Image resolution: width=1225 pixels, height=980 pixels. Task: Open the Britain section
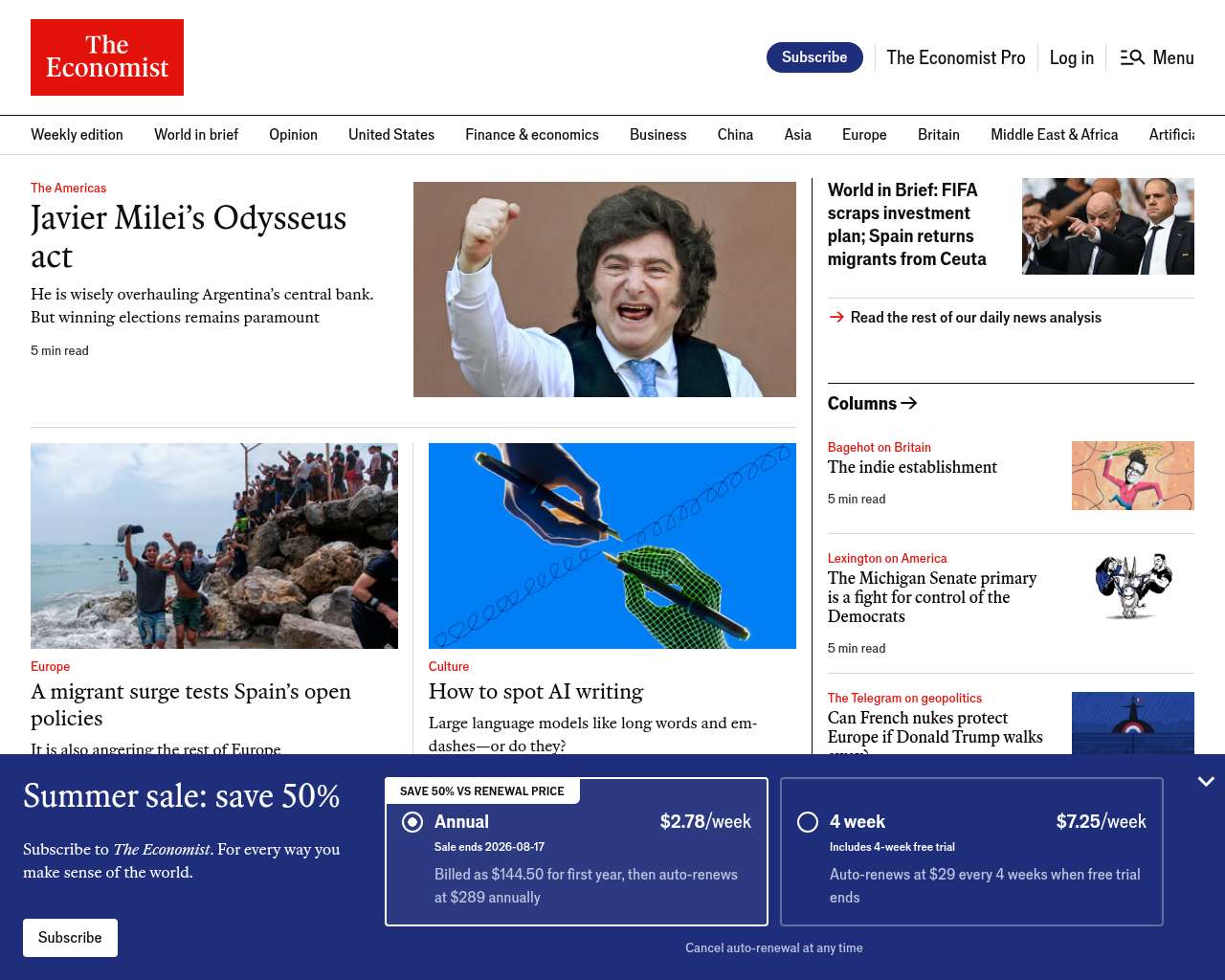pyautogui.click(x=939, y=135)
